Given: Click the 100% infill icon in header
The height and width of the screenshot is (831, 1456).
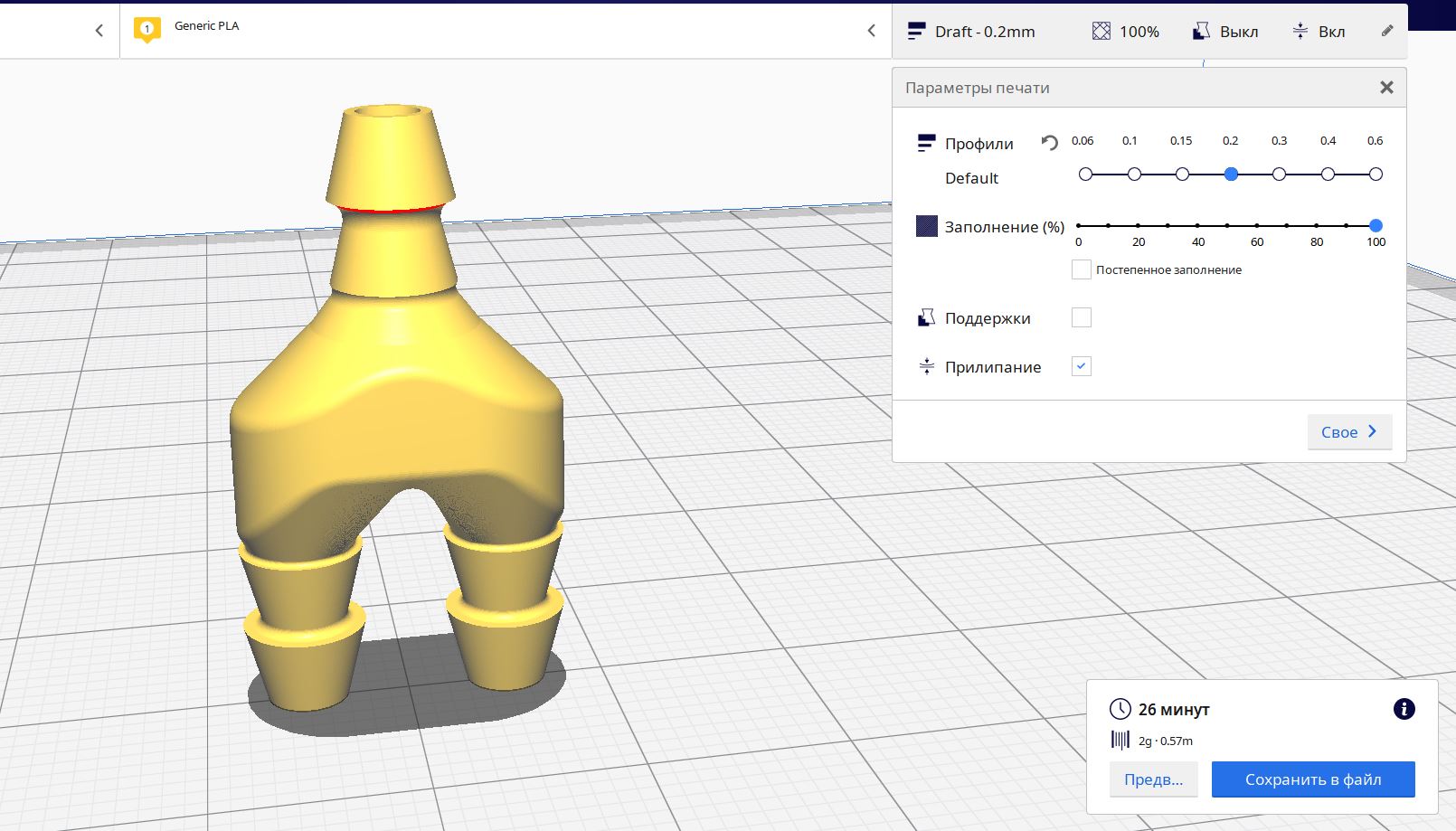Looking at the screenshot, I should point(1101,32).
